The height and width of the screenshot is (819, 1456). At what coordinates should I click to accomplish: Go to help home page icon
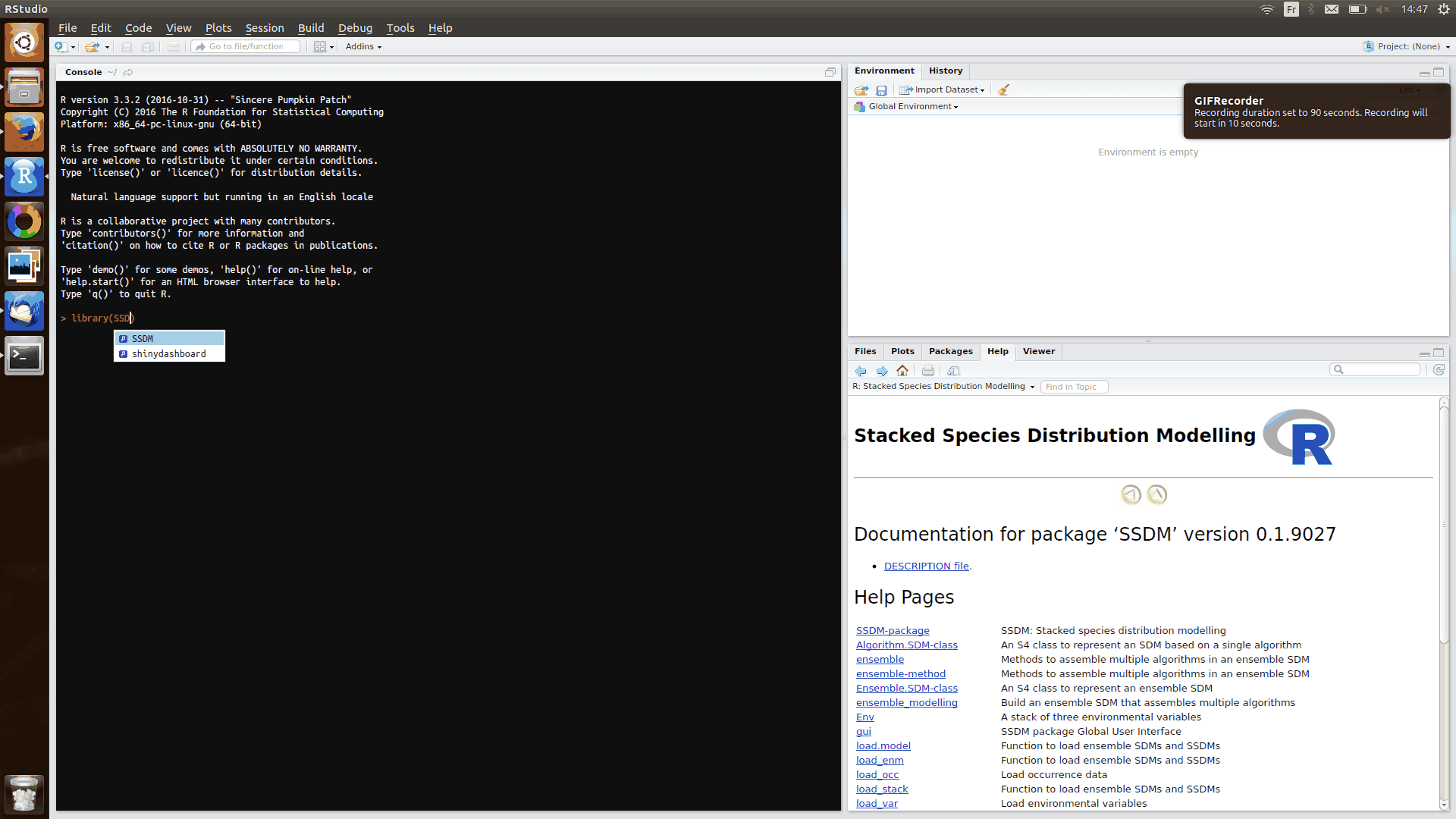pos(902,371)
